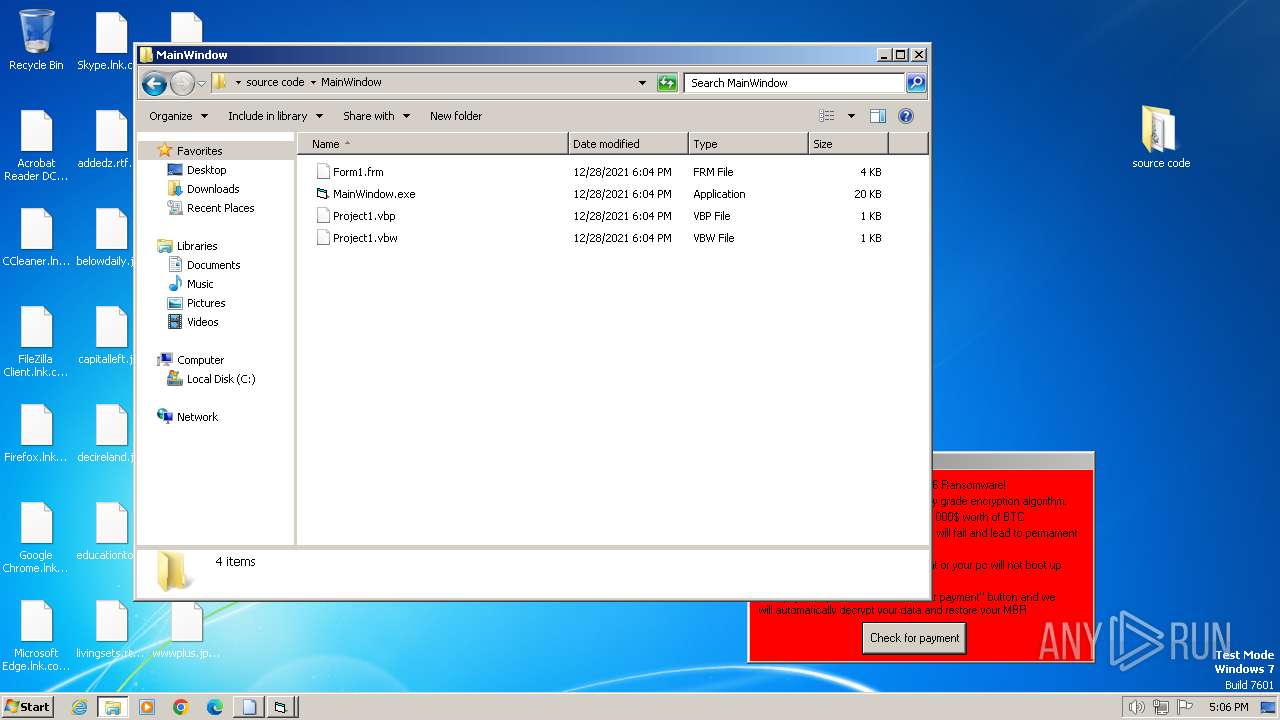Select the Acrobat Reader DC desktop icon
Screen dimensions: 1280x720
pos(36,146)
